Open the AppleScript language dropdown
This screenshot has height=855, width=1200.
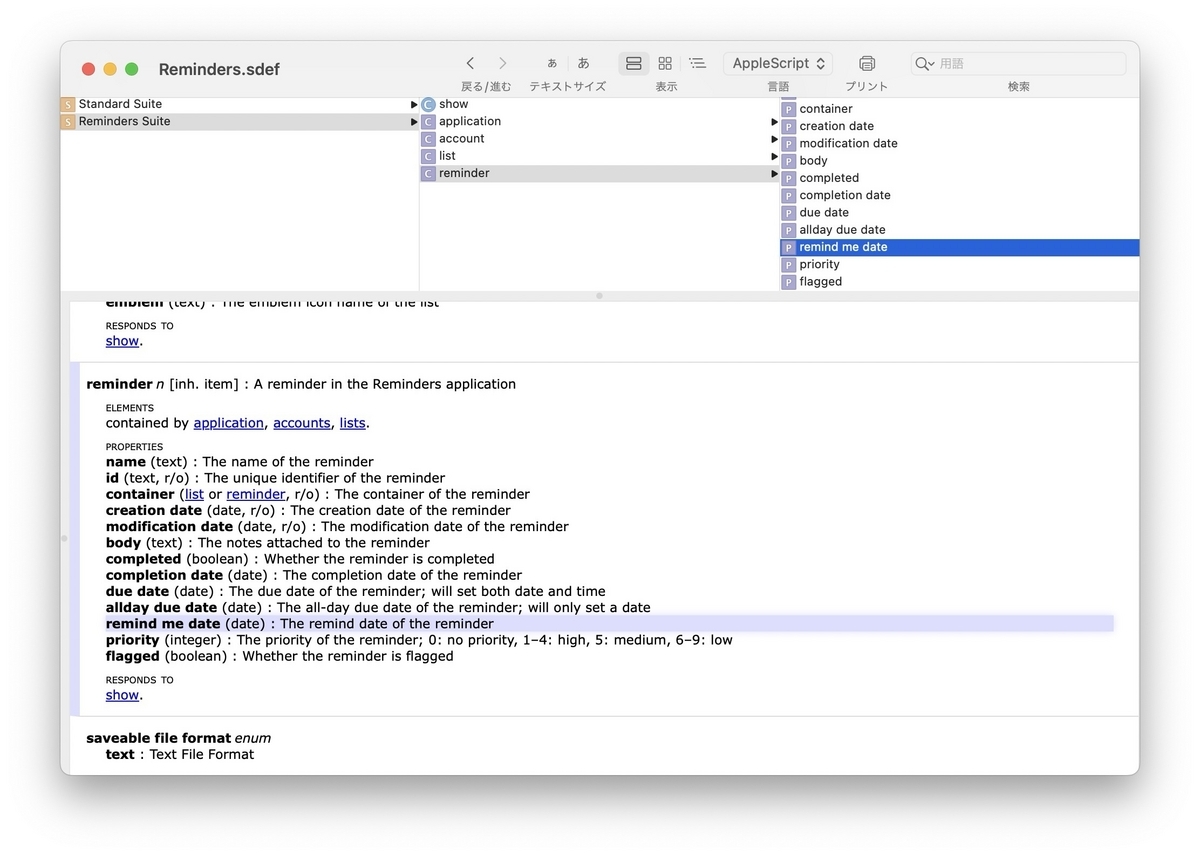click(778, 63)
